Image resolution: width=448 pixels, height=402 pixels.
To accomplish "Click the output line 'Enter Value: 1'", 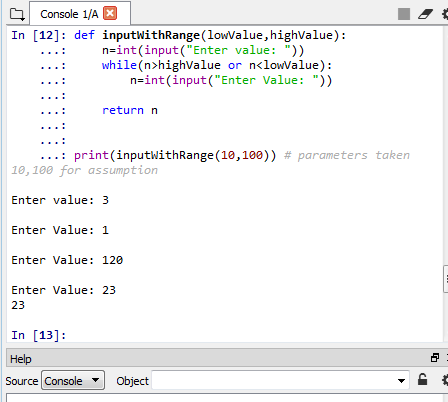I will (x=60, y=230).
